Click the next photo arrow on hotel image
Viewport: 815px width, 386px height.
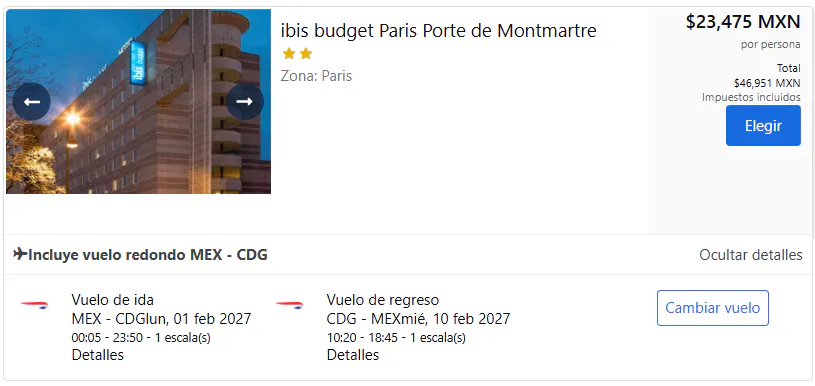pos(245,102)
